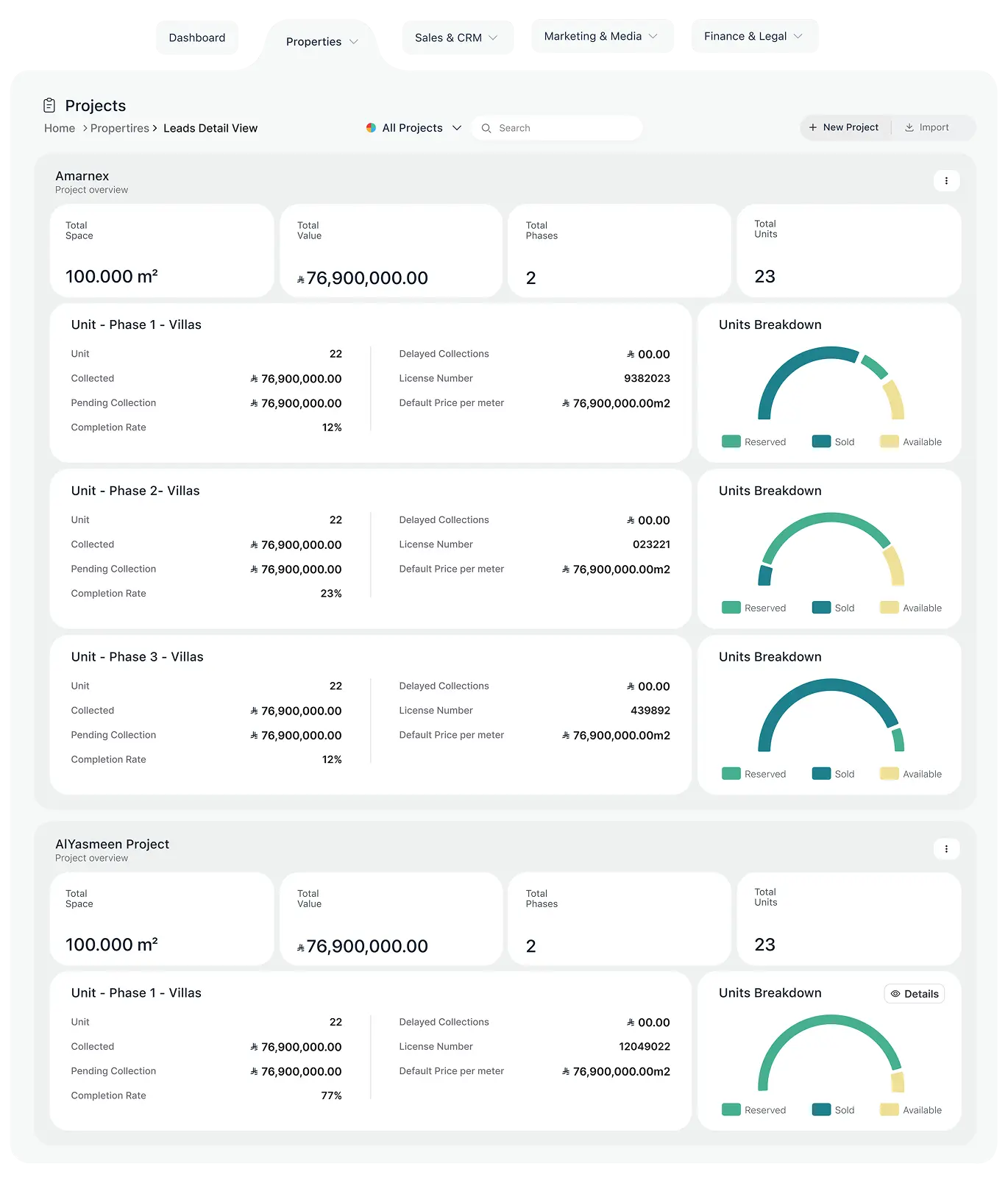Click the AlYasmeen Project title
Screen dimensions: 1008x1183
pos(113,845)
